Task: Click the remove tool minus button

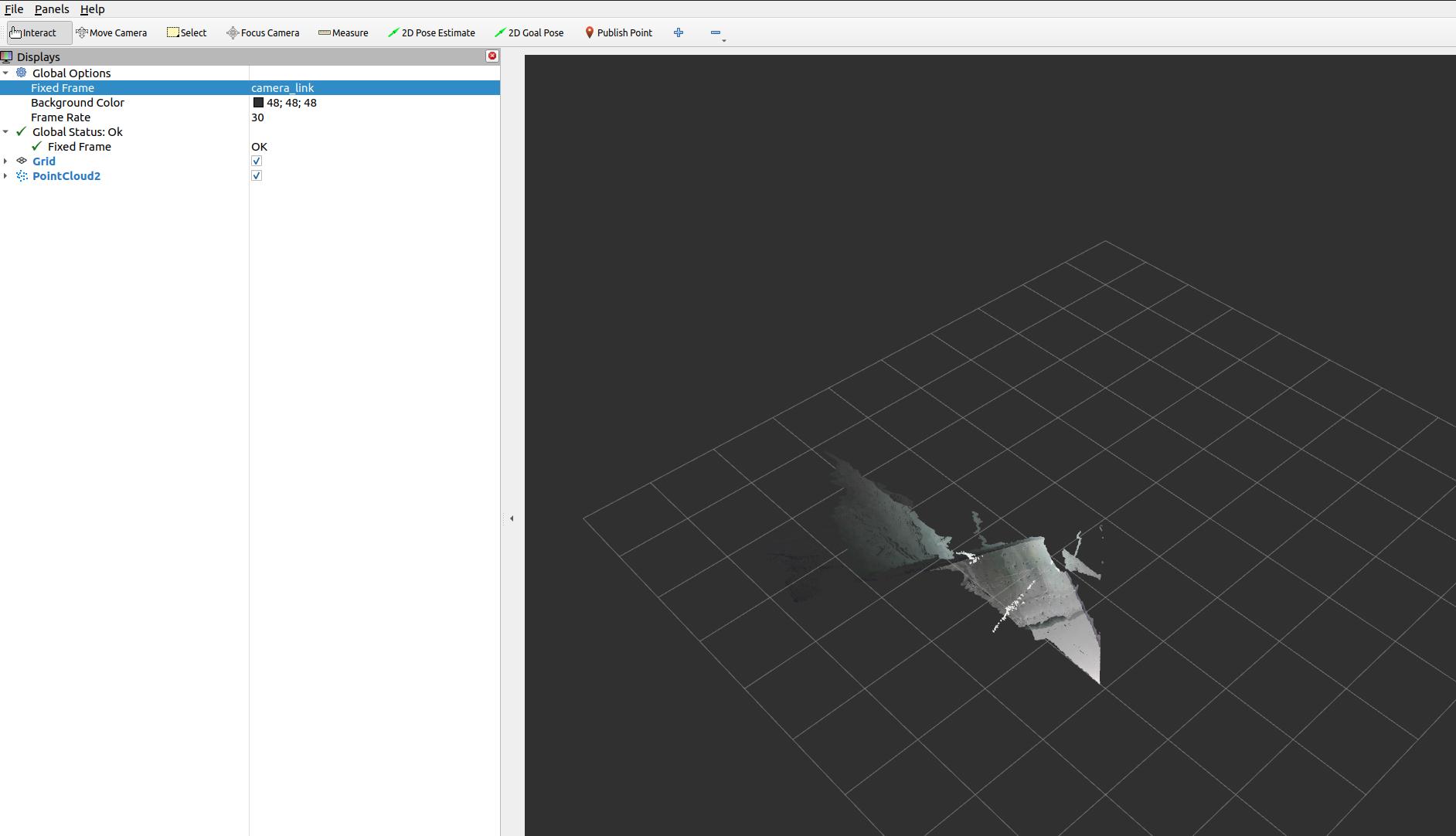Action: [x=715, y=32]
